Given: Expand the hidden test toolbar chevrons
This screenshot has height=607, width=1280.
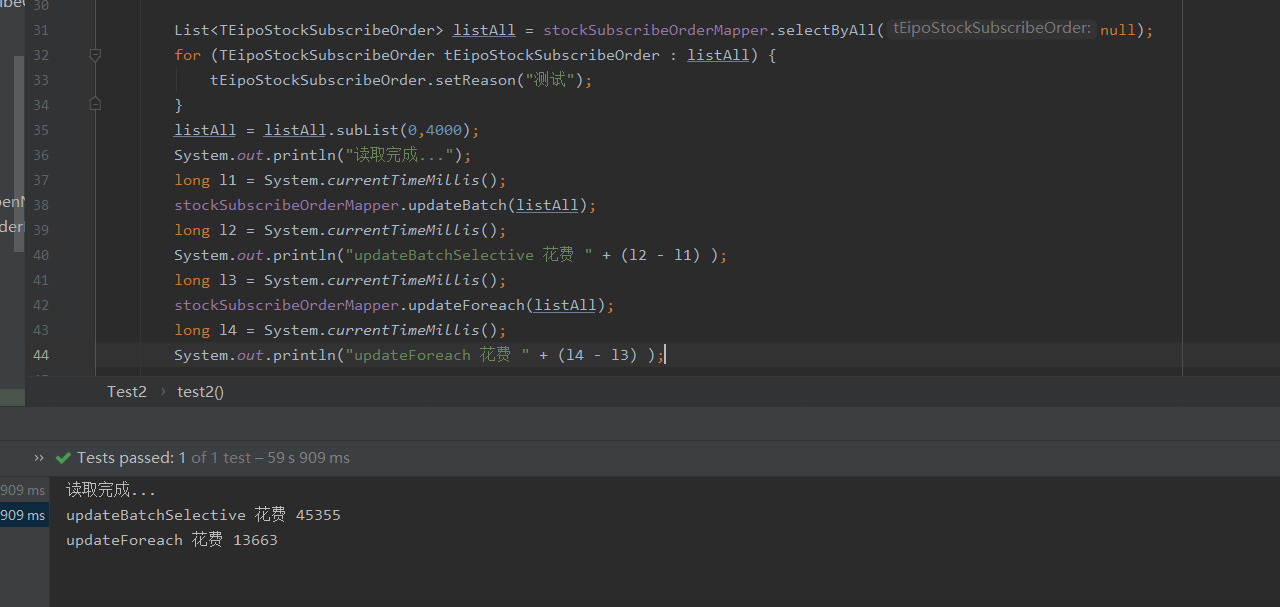Looking at the screenshot, I should pos(39,458).
